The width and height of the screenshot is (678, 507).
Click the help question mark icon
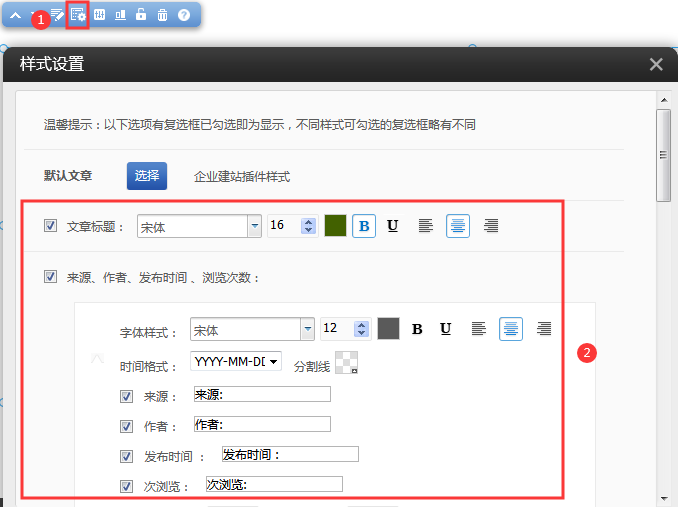(x=184, y=15)
